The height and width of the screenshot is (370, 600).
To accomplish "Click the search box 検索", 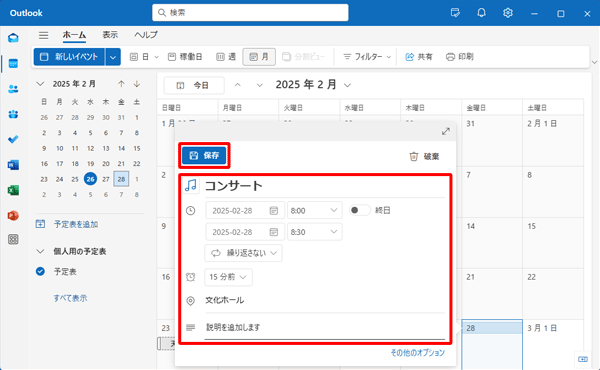I will [250, 13].
